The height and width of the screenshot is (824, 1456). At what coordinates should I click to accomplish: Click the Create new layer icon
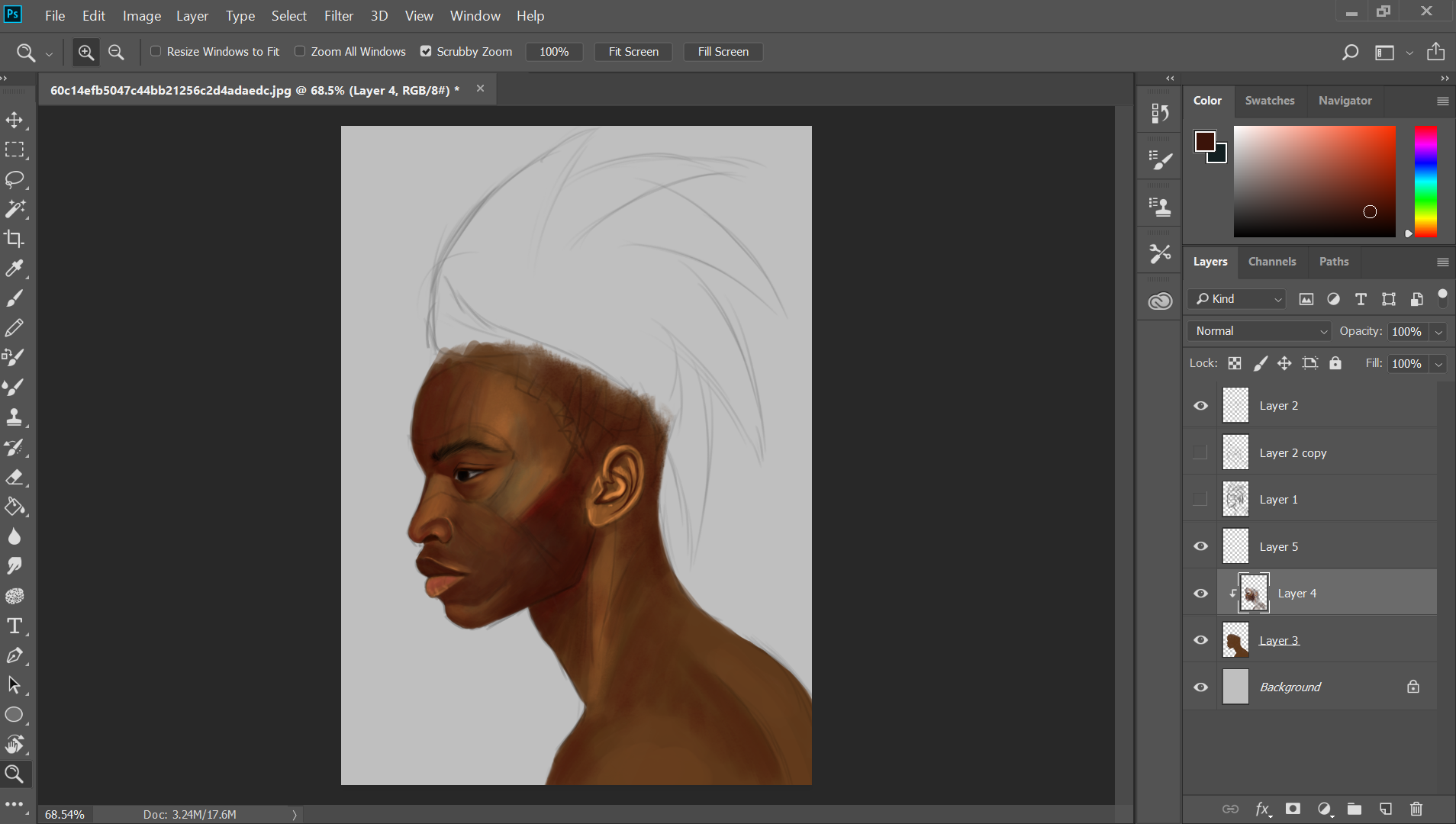point(1386,809)
